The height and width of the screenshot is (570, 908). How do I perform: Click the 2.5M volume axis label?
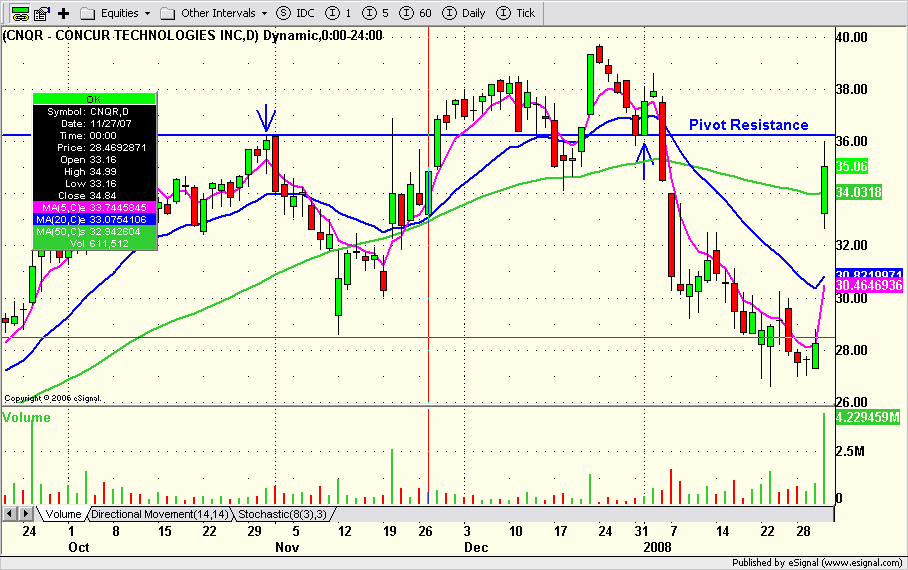click(850, 451)
